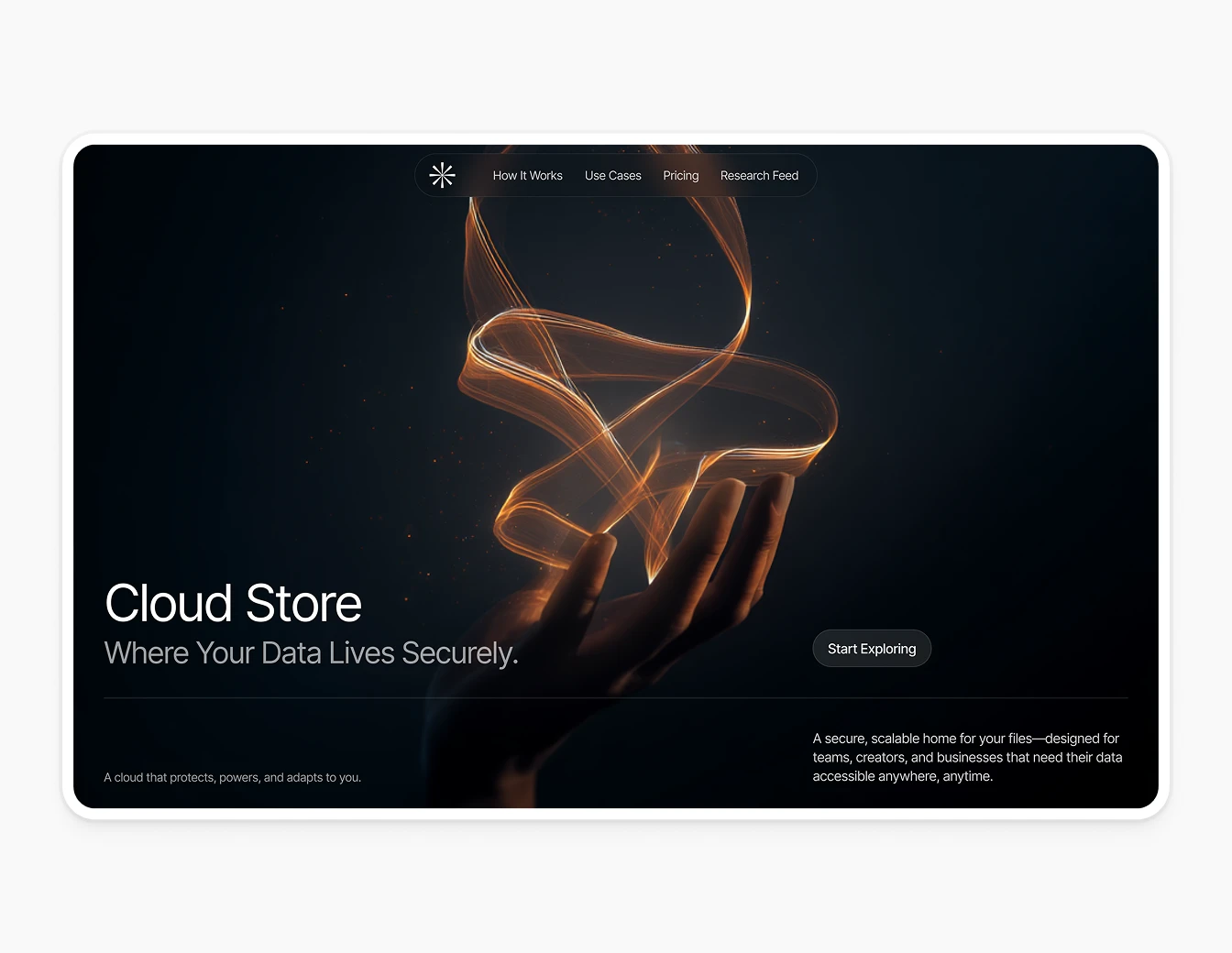Navigate to the Use Cases section
1232x953 pixels.
tap(612, 175)
